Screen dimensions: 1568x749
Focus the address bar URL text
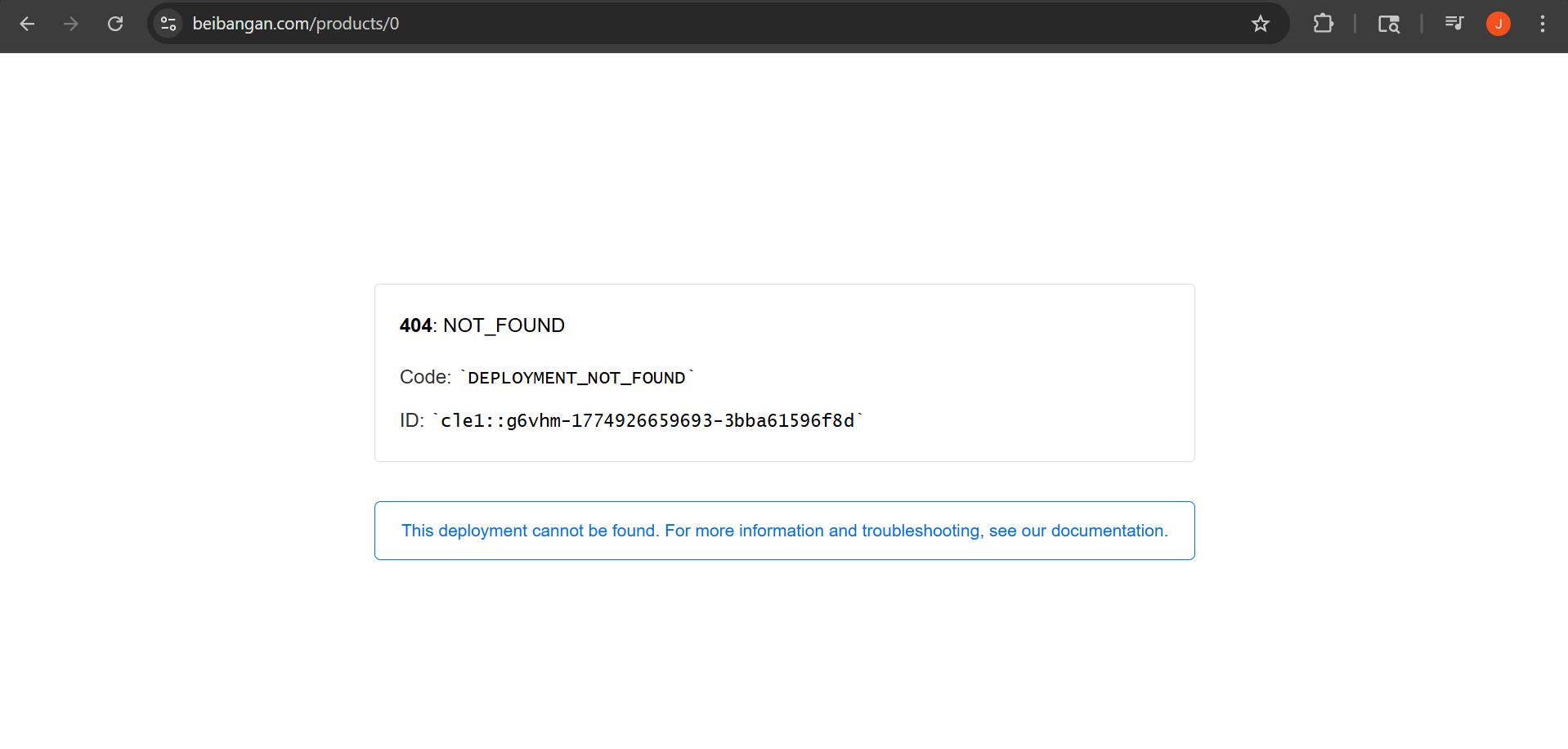[295, 24]
